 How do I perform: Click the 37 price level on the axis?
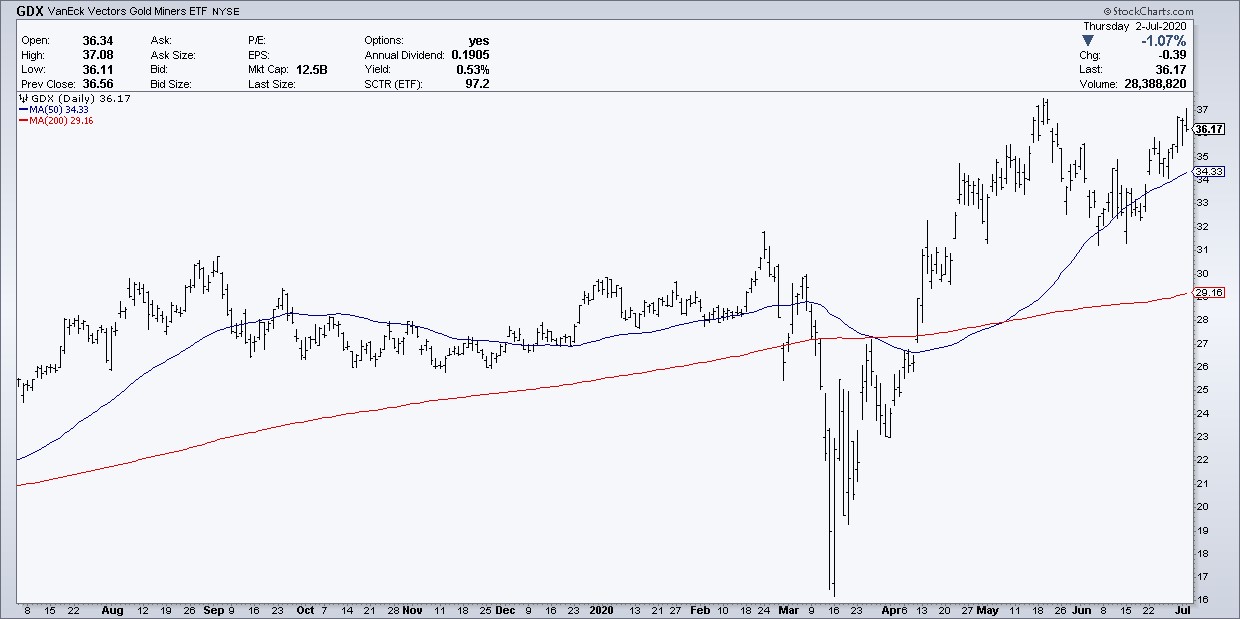click(1202, 109)
